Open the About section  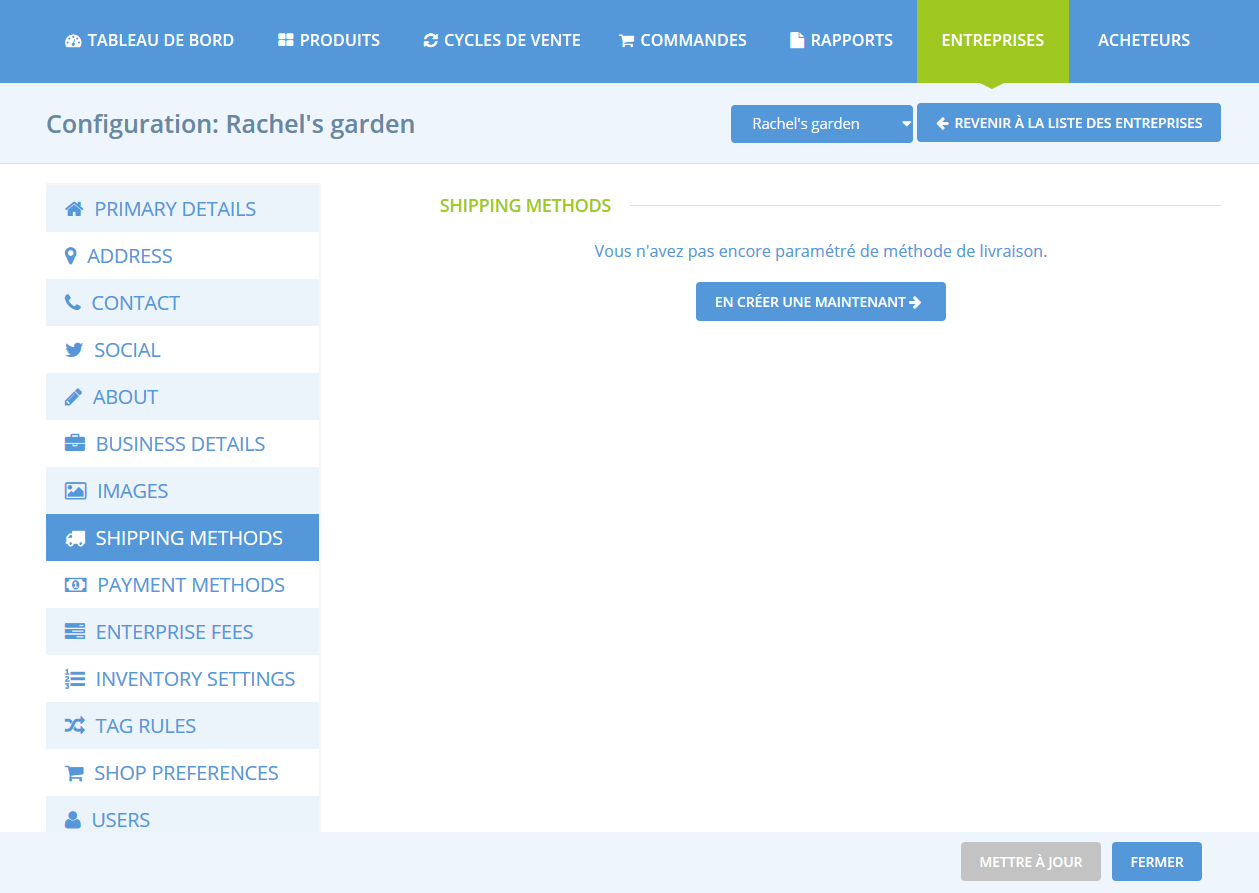coord(183,397)
